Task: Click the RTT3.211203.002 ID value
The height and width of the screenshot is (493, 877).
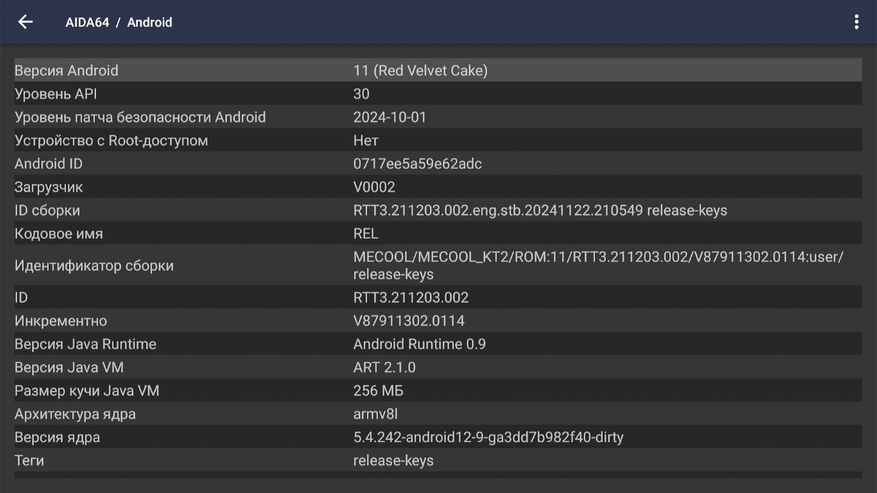Action: click(411, 298)
